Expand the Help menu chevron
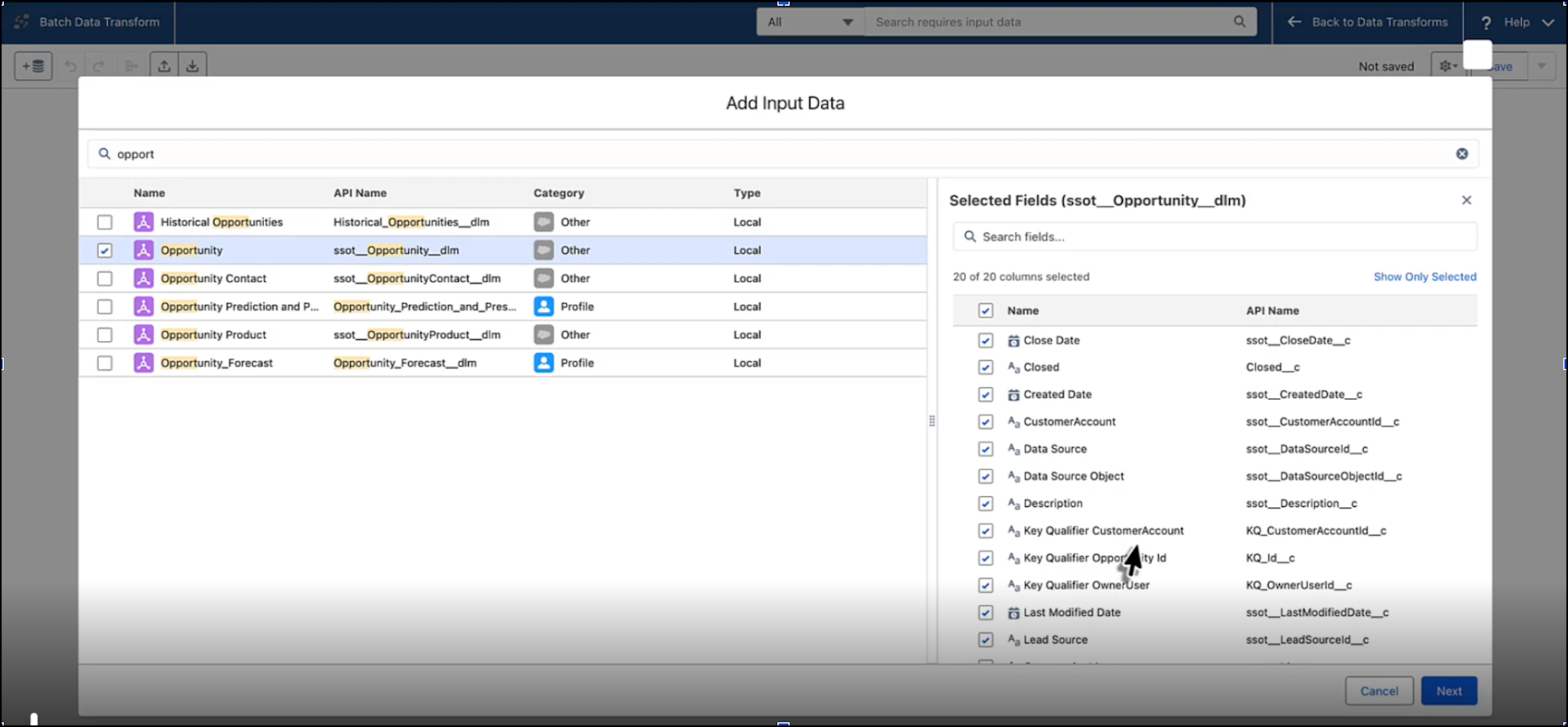 [x=1548, y=23]
